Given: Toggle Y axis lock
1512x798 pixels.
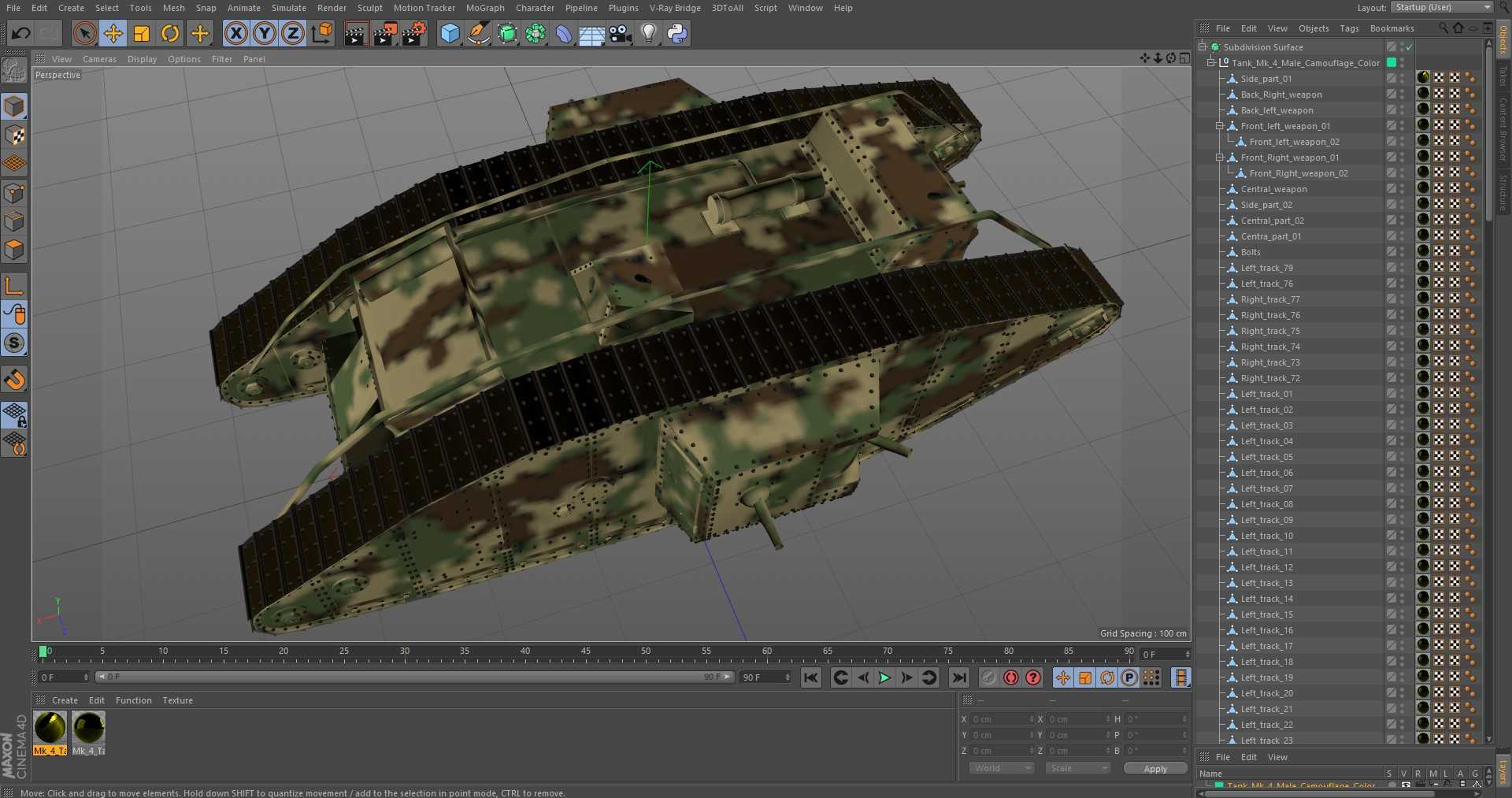Looking at the screenshot, I should click(x=265, y=33).
